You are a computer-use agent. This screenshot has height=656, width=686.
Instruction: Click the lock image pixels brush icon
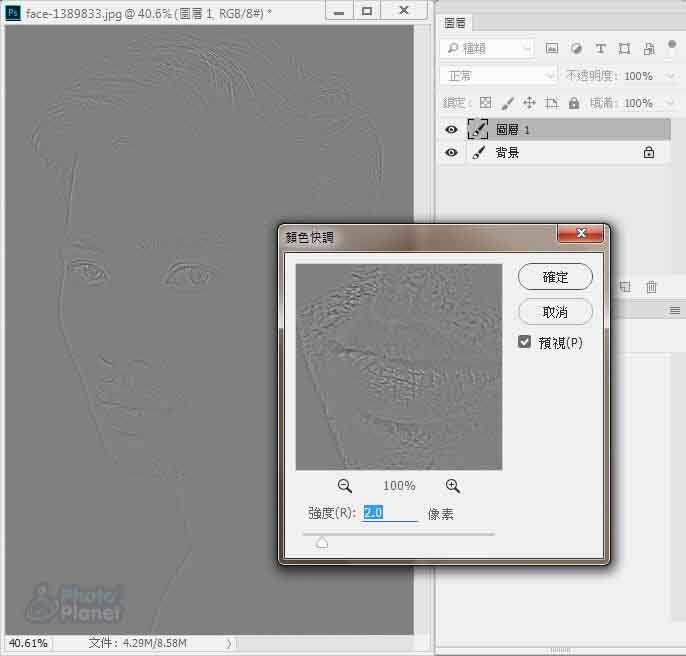507,103
